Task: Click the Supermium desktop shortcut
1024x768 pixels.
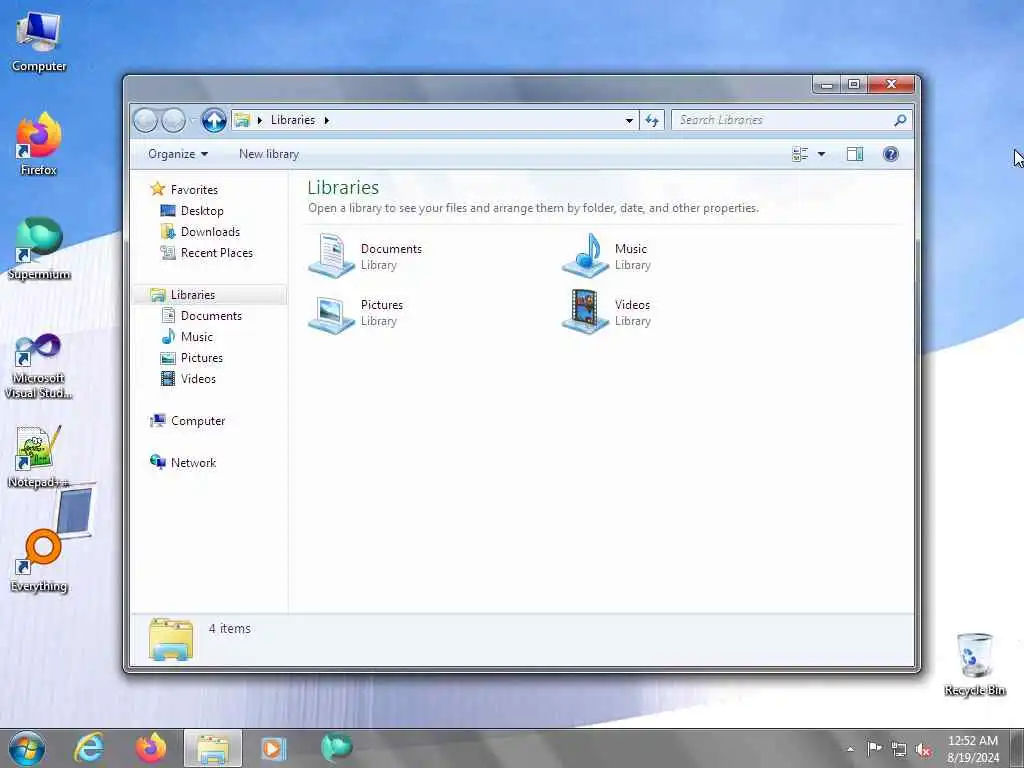Action: tap(39, 248)
